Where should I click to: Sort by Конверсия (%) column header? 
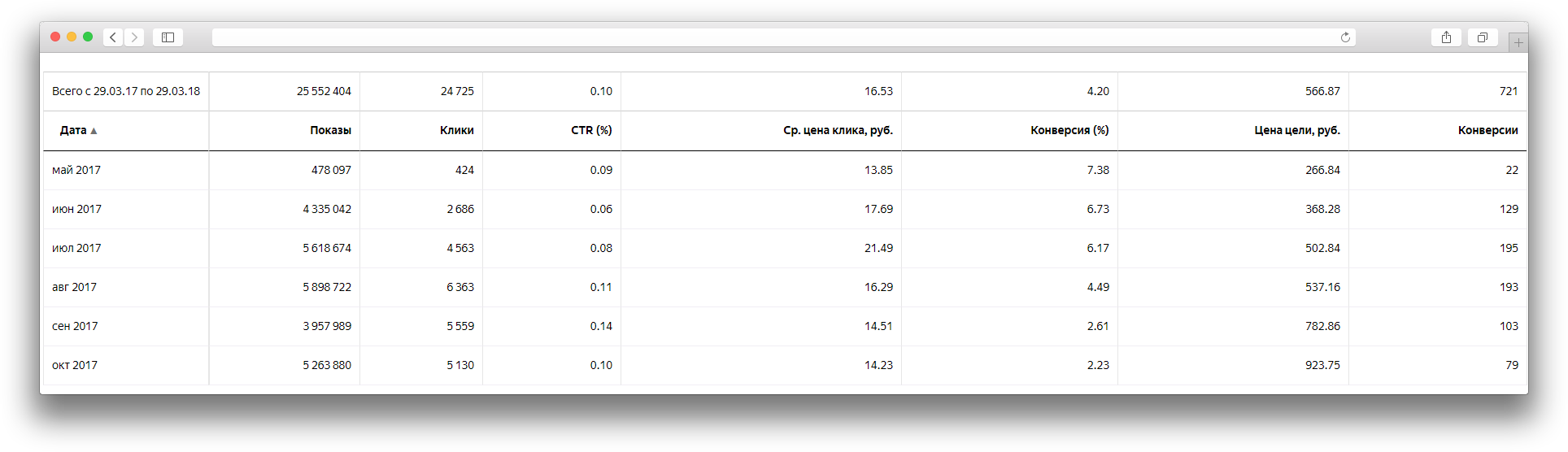(1069, 130)
